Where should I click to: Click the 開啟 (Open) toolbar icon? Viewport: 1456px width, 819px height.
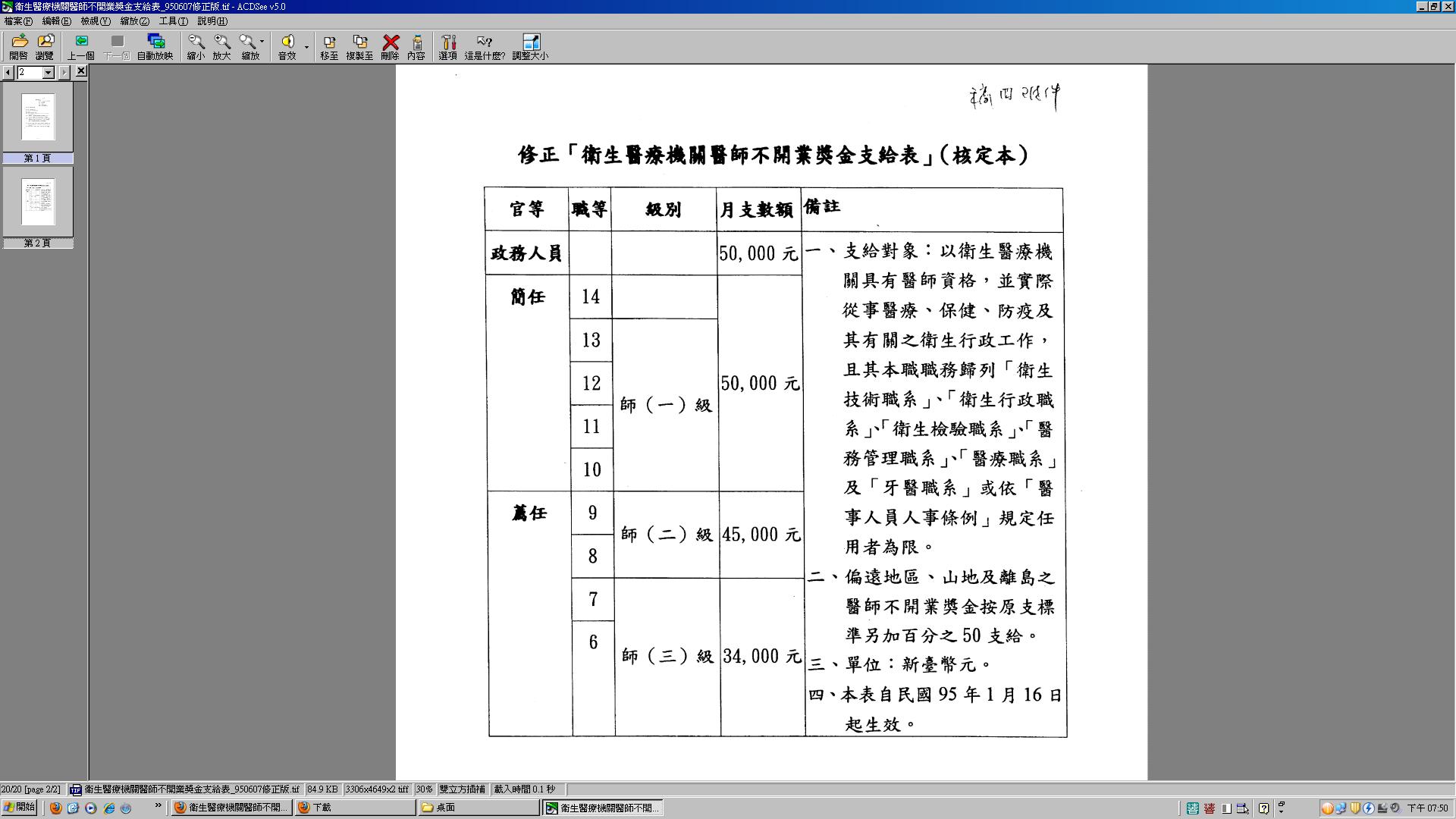(x=19, y=46)
